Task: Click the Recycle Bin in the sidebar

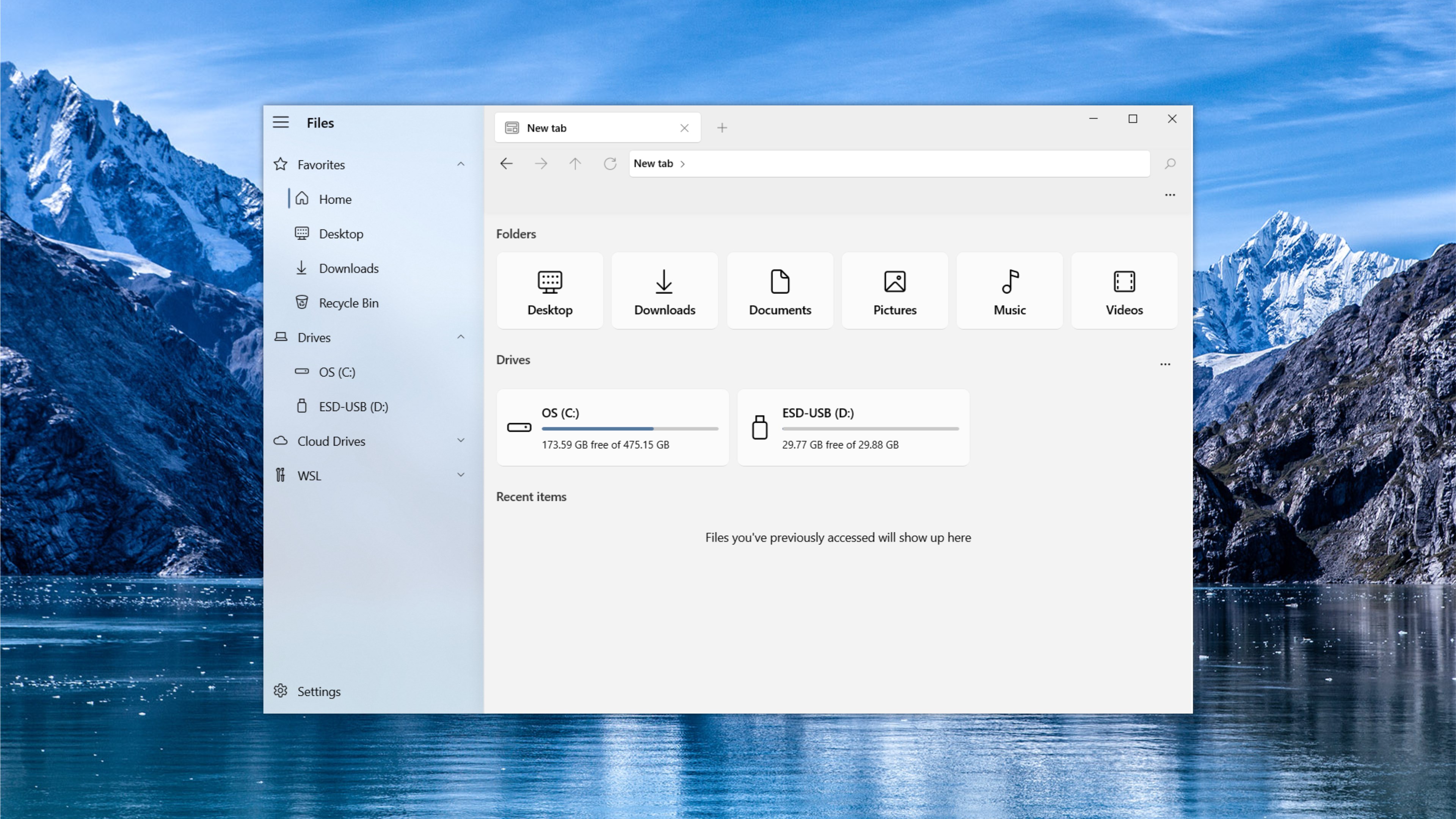Action: [x=349, y=303]
